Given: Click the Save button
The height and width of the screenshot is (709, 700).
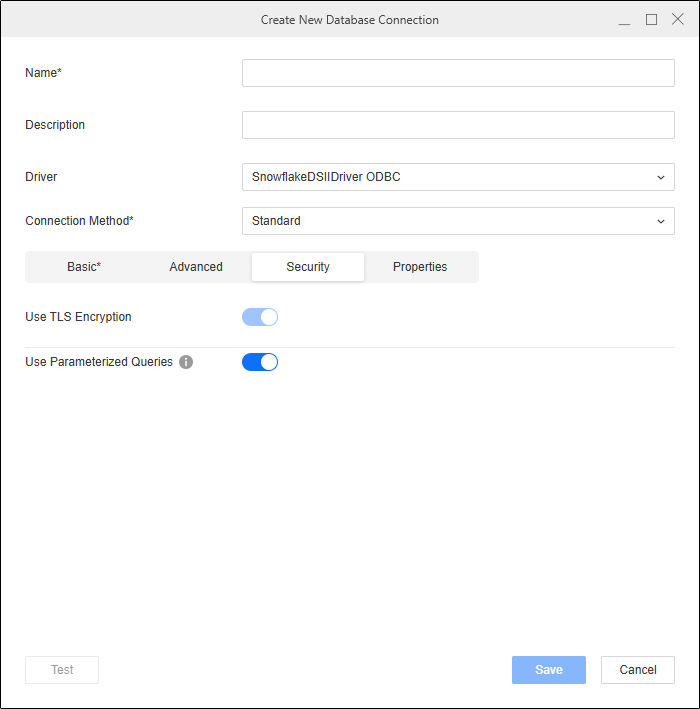Looking at the screenshot, I should [549, 670].
